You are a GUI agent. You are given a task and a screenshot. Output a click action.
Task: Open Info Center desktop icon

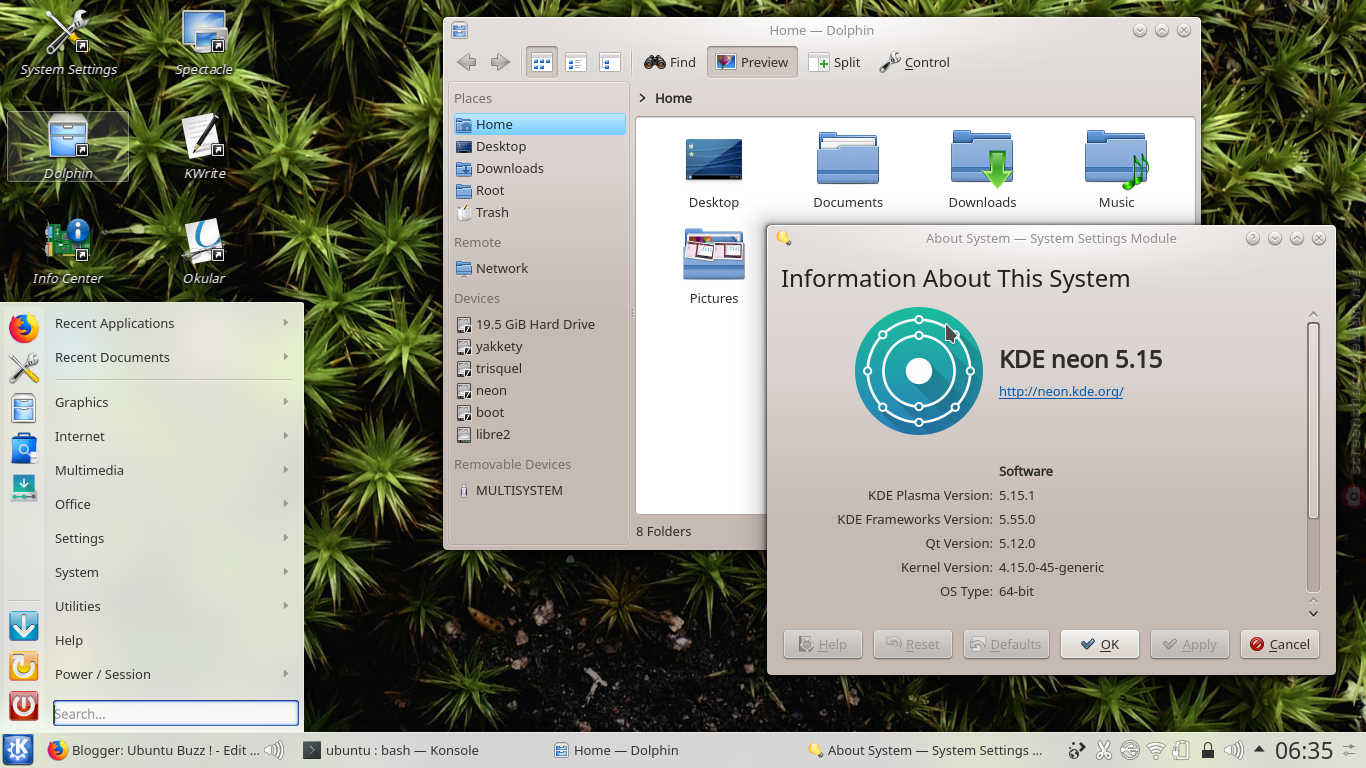(x=68, y=251)
